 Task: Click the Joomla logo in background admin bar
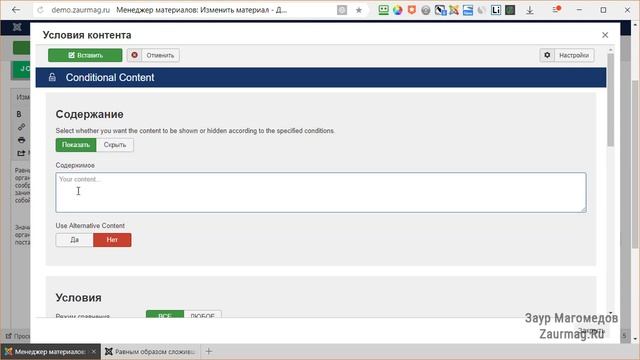click(x=17, y=27)
